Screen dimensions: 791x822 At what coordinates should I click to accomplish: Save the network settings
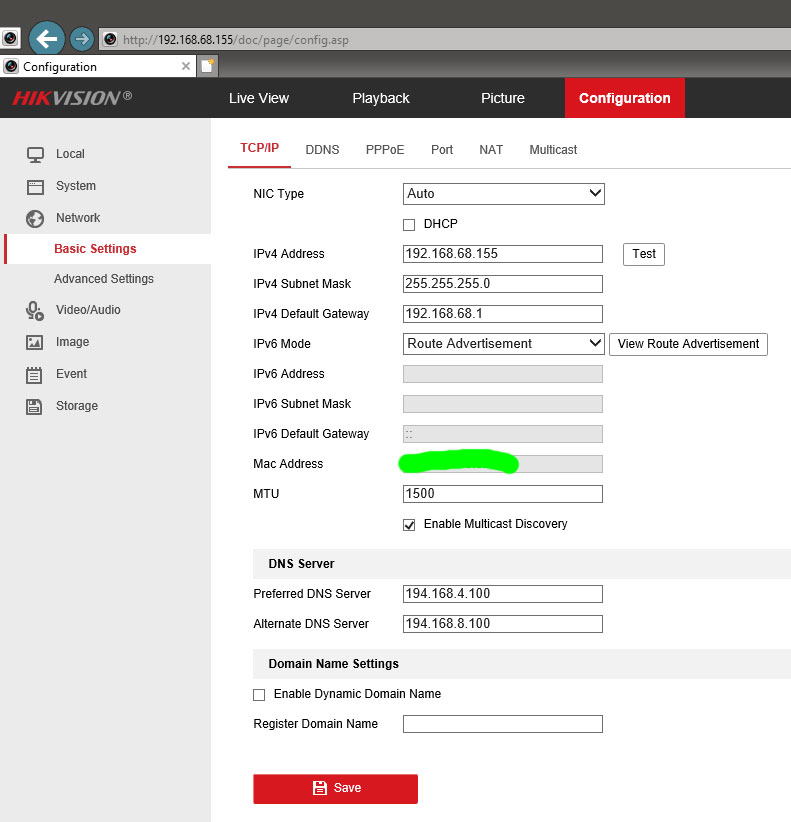click(x=335, y=788)
